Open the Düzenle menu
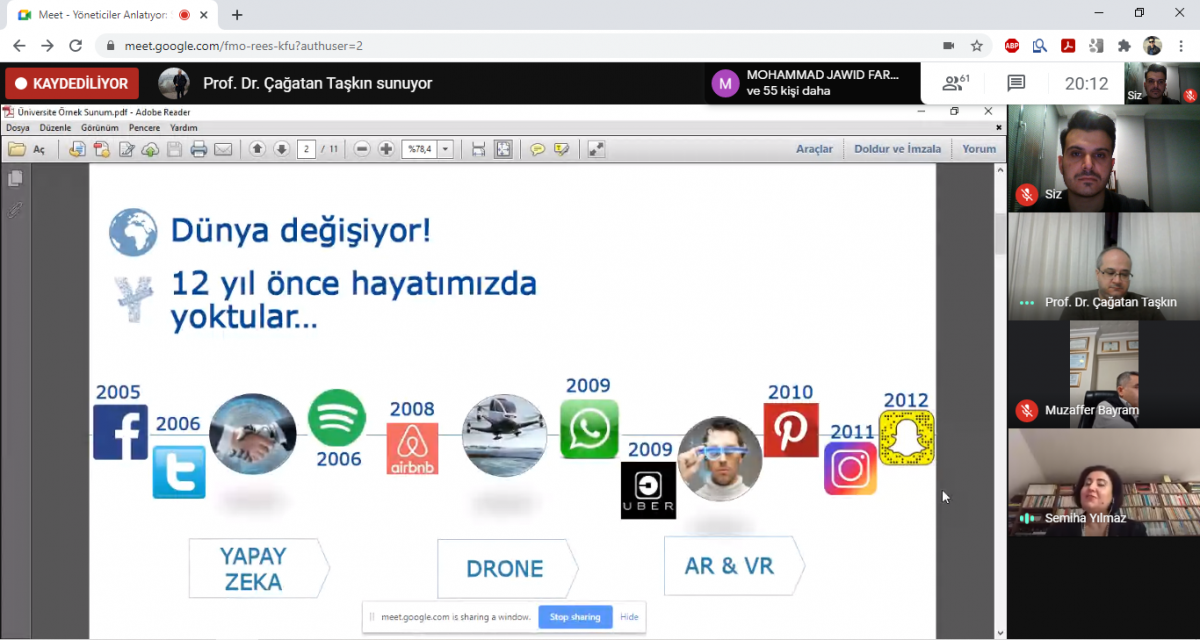Viewport: 1200px width, 640px height. click(x=55, y=128)
